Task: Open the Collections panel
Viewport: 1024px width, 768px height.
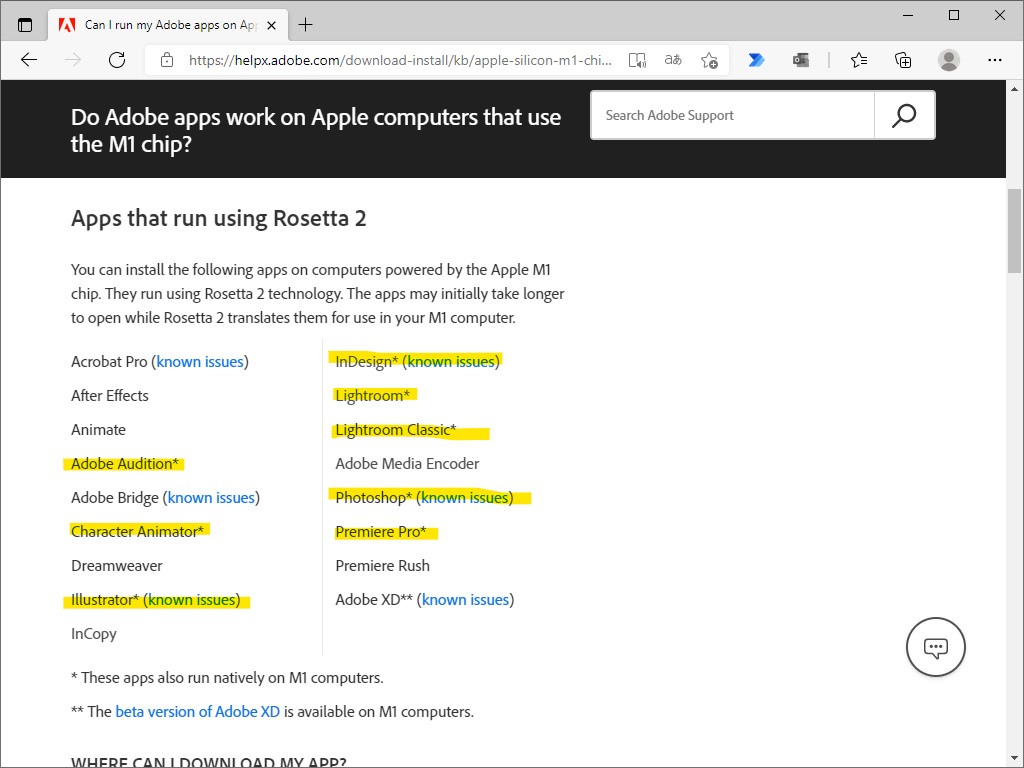Action: pos(903,60)
